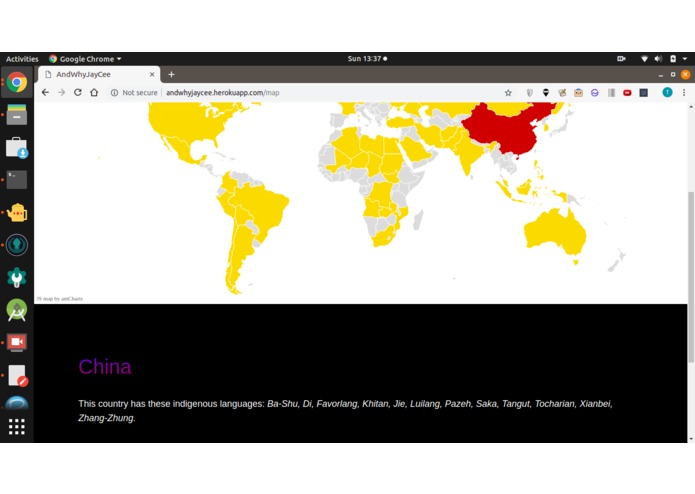The height and width of the screenshot is (494, 695).
Task: Open the red screen recorder dock icon
Action: click(16, 342)
